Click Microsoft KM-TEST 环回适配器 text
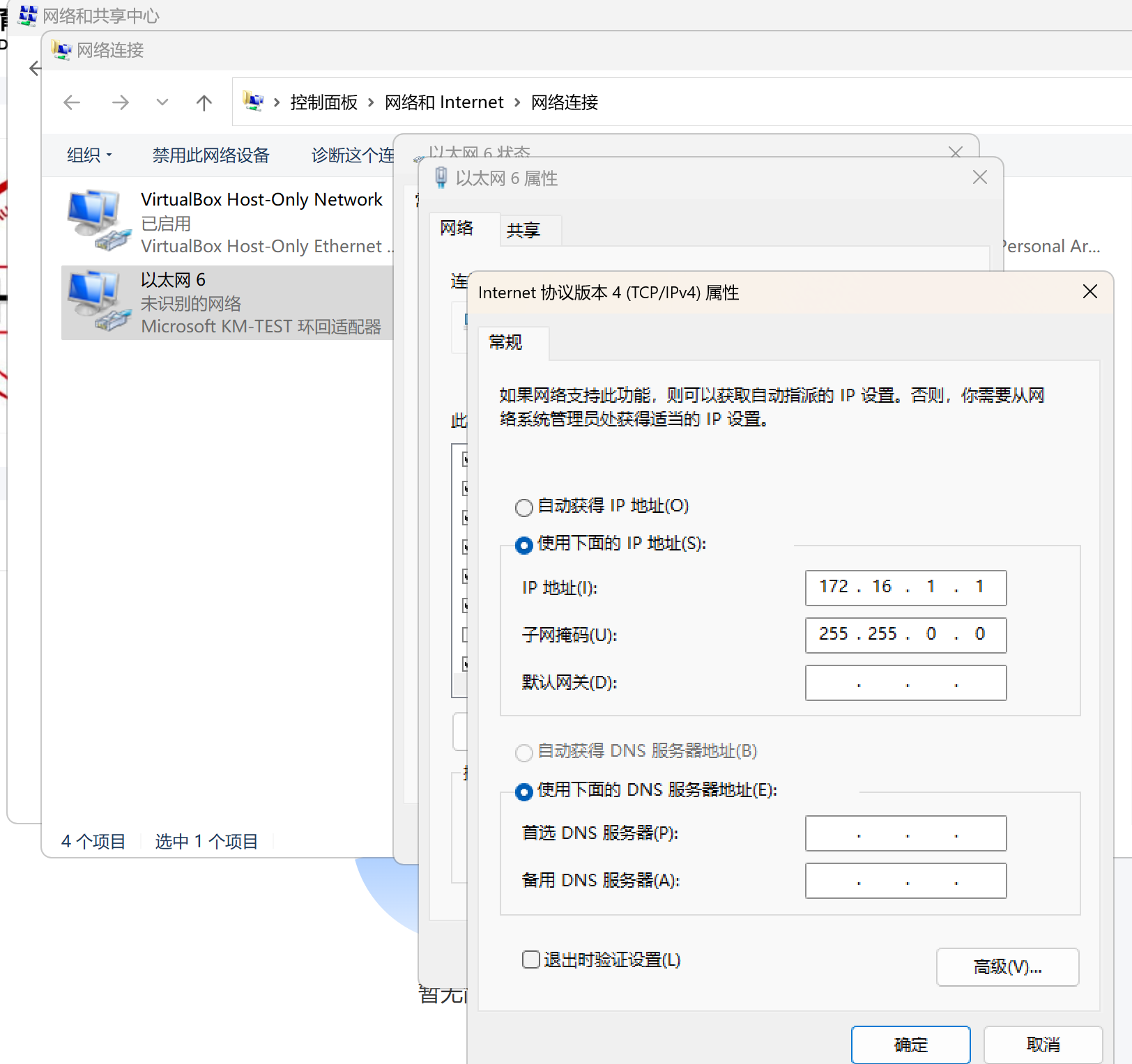This screenshot has width=1132, height=1064. click(261, 327)
